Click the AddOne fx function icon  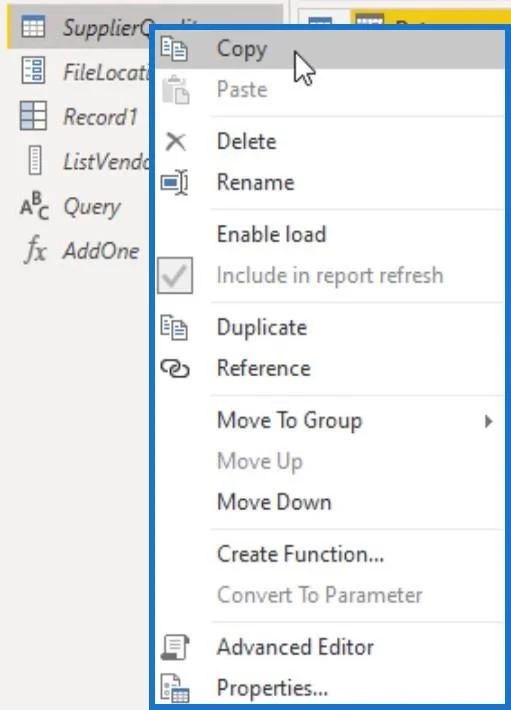(x=35, y=250)
